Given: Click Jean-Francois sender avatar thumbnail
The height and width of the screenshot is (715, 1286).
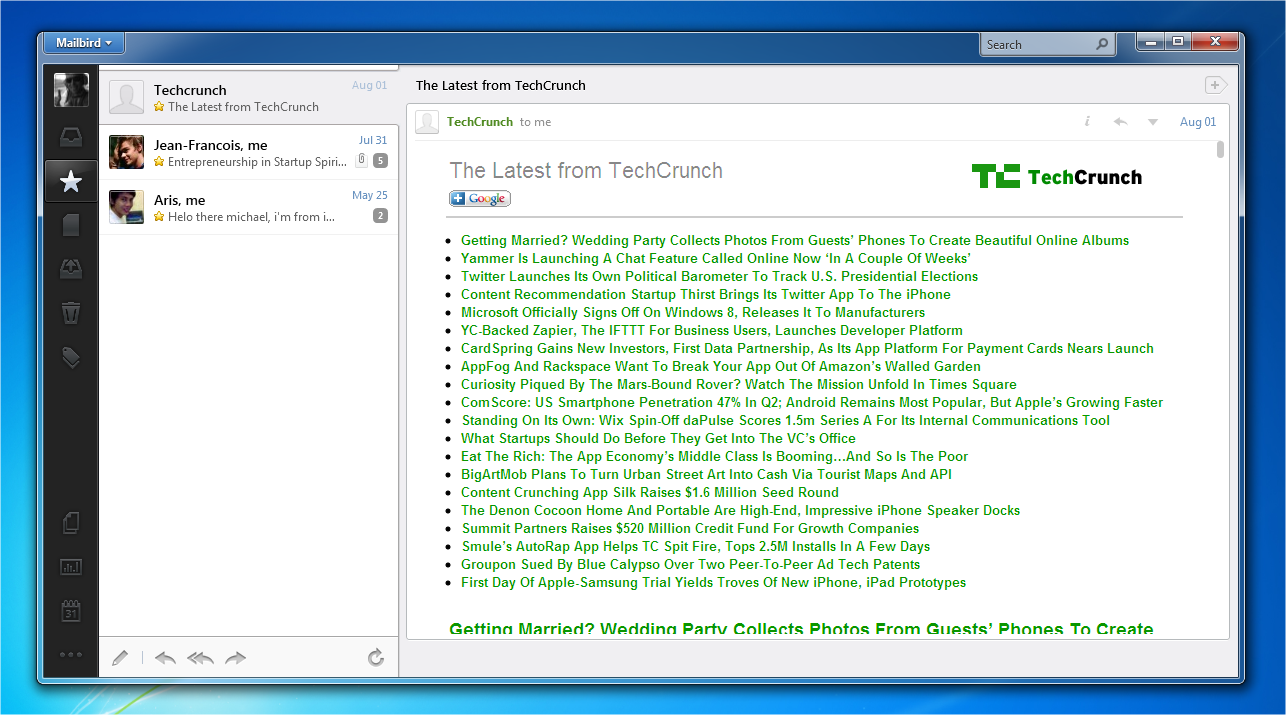Looking at the screenshot, I should 127,152.
